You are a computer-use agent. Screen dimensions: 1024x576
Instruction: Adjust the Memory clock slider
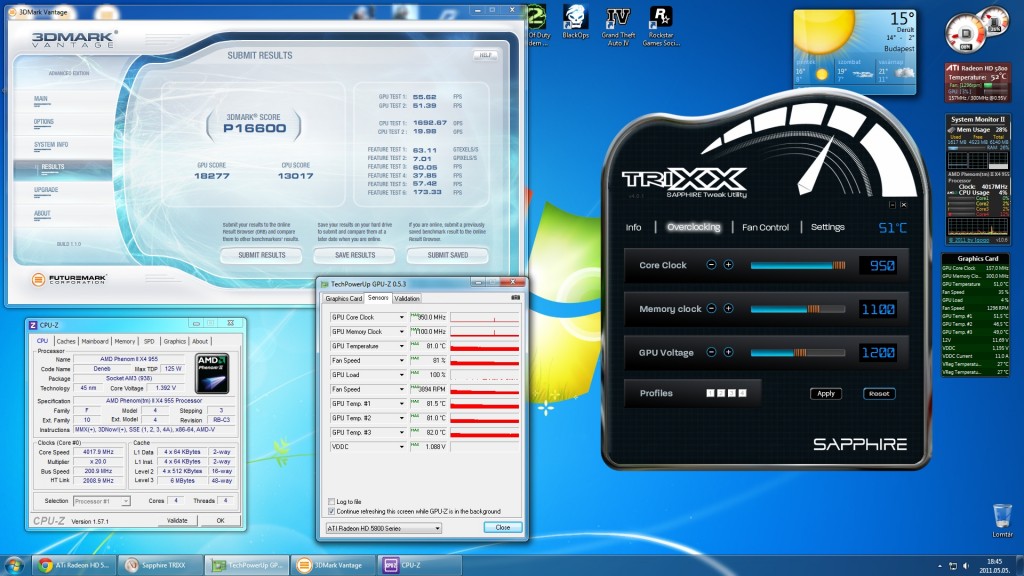pos(798,309)
